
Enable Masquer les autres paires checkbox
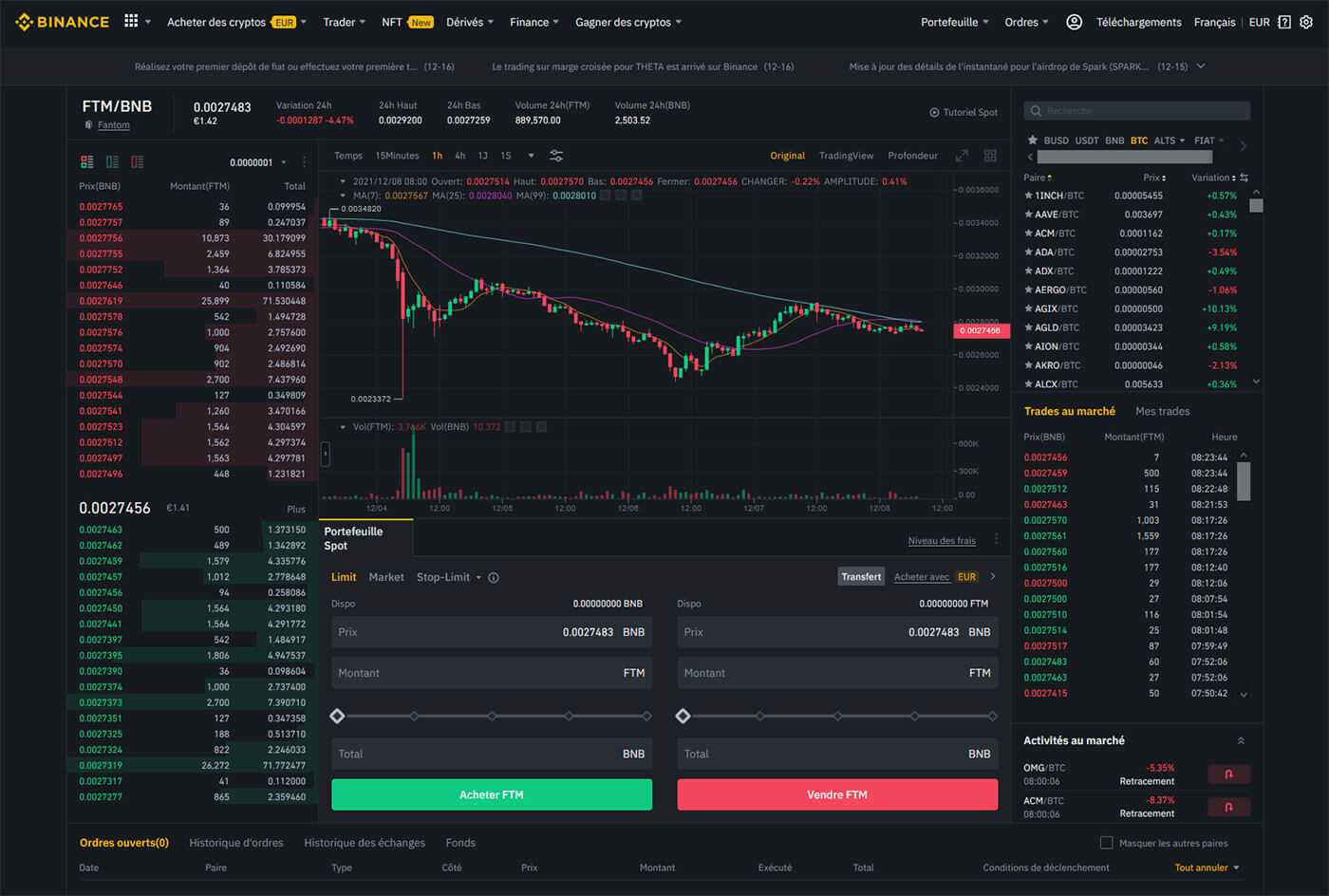click(x=1106, y=842)
